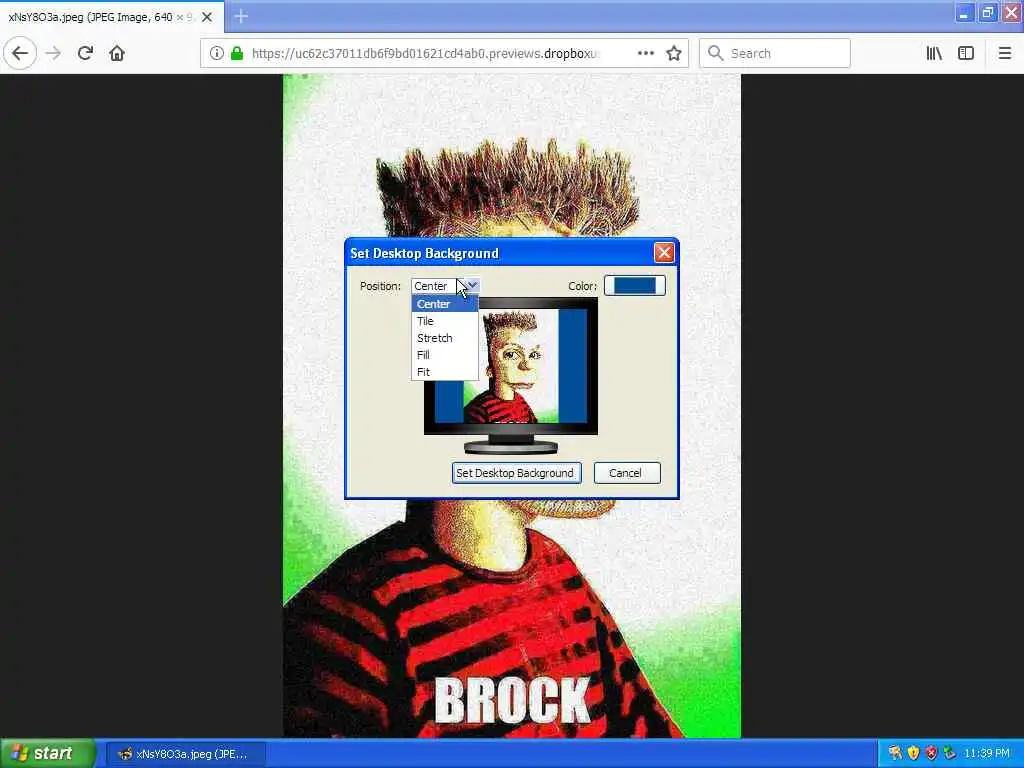Open the blue Color swatch picker
This screenshot has width=1024, height=768.
[635, 285]
